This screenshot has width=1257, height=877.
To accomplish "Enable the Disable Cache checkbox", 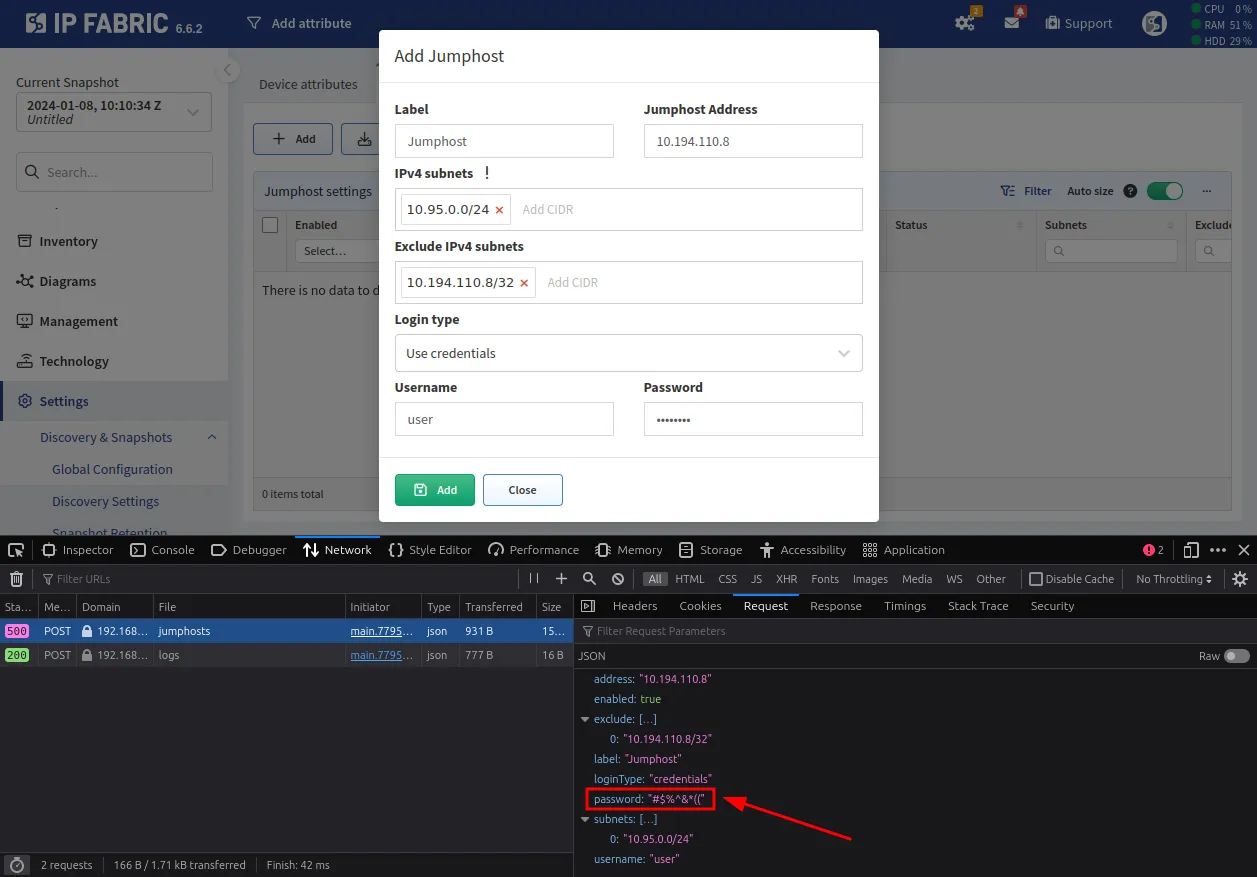I will pos(1036,579).
